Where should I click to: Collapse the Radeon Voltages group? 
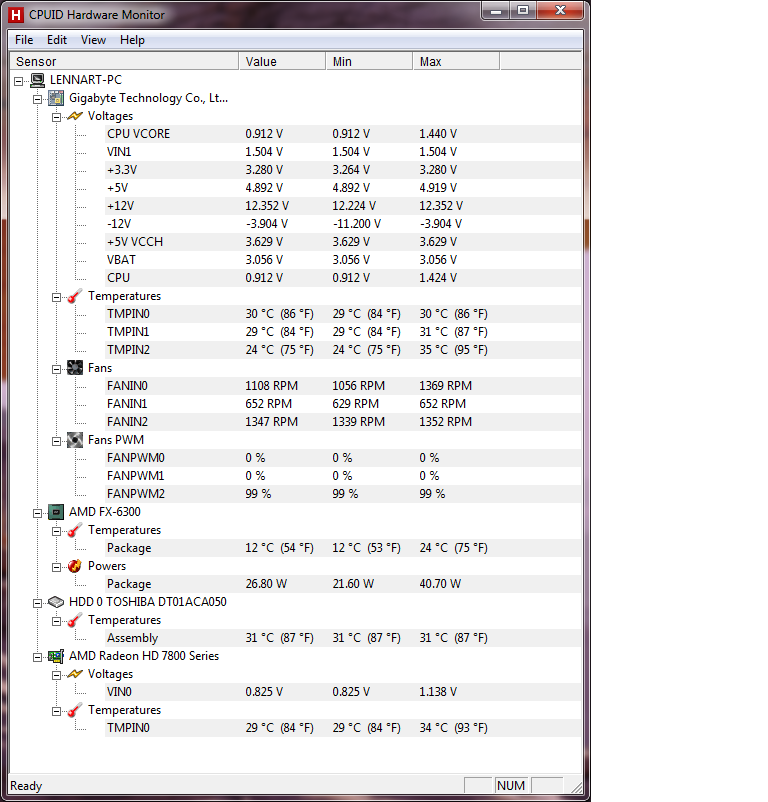click(x=56, y=675)
